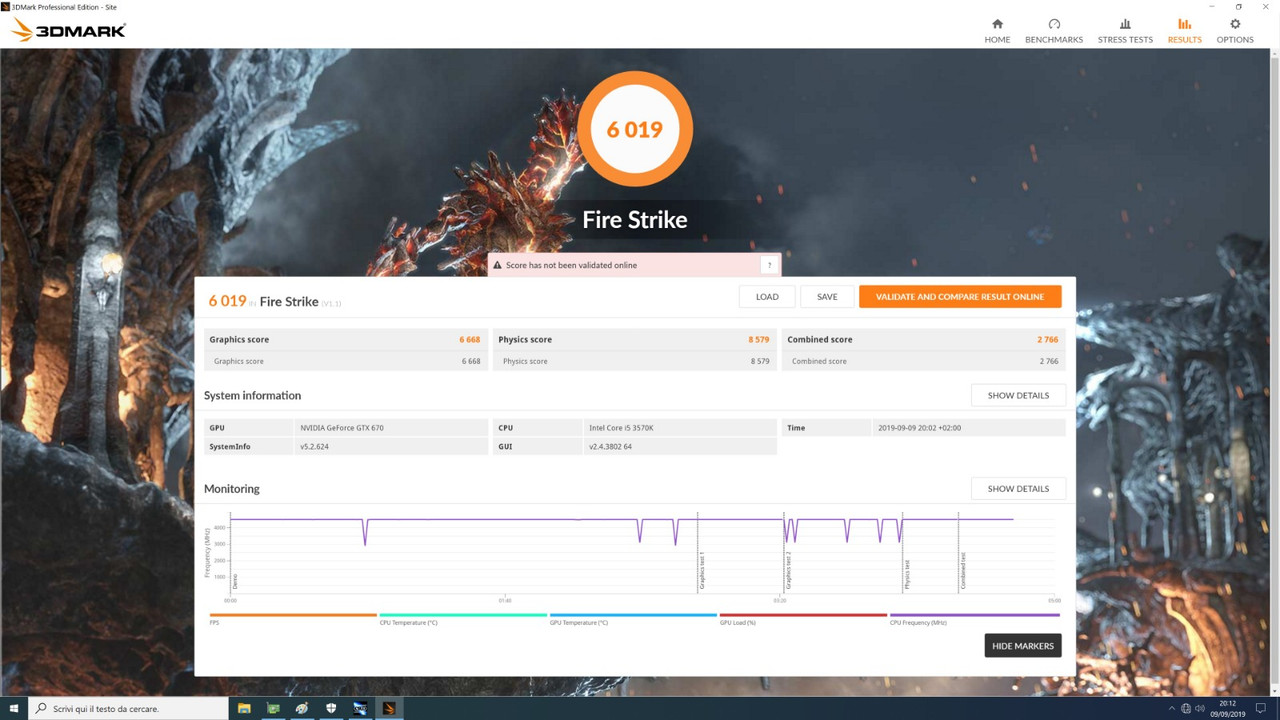Image resolution: width=1280 pixels, height=720 pixels.
Task: Open the Windows Start menu
Action: point(14,708)
